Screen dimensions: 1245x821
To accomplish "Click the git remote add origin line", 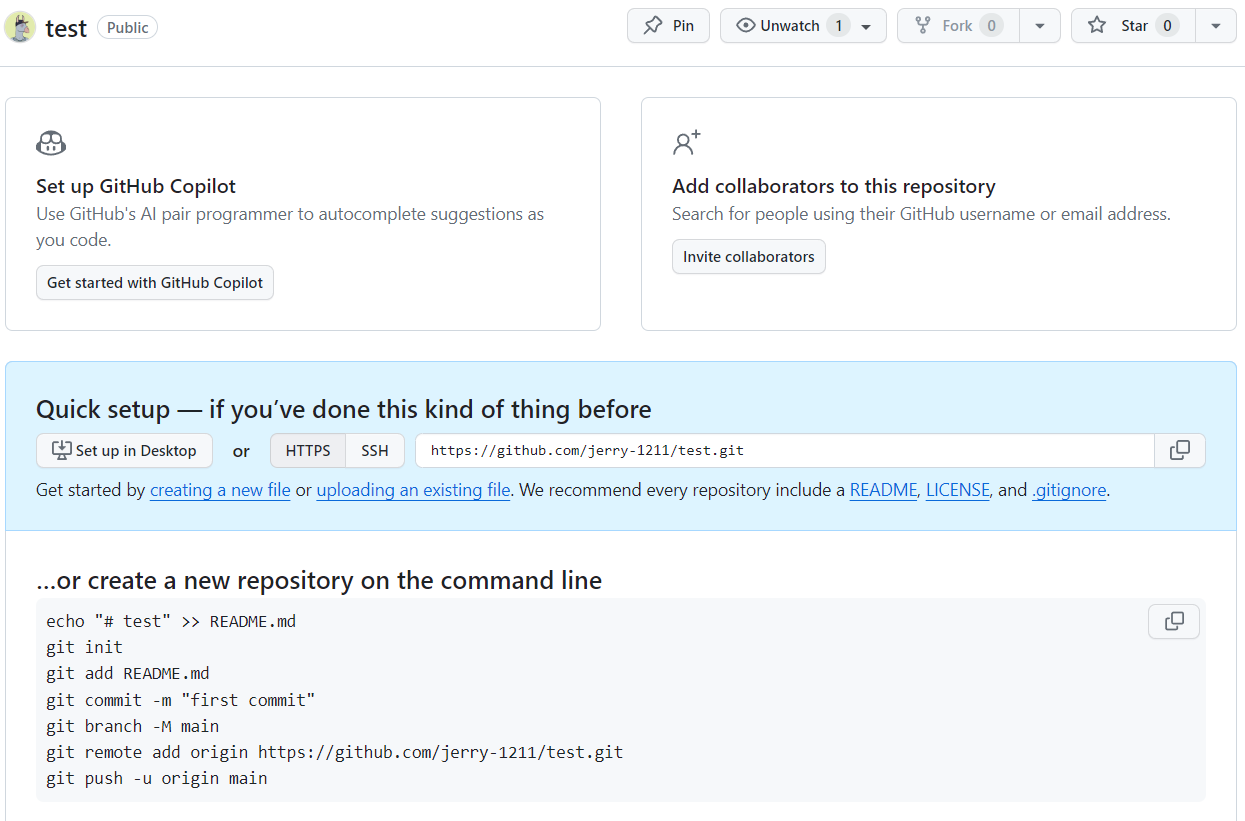I will click(335, 752).
